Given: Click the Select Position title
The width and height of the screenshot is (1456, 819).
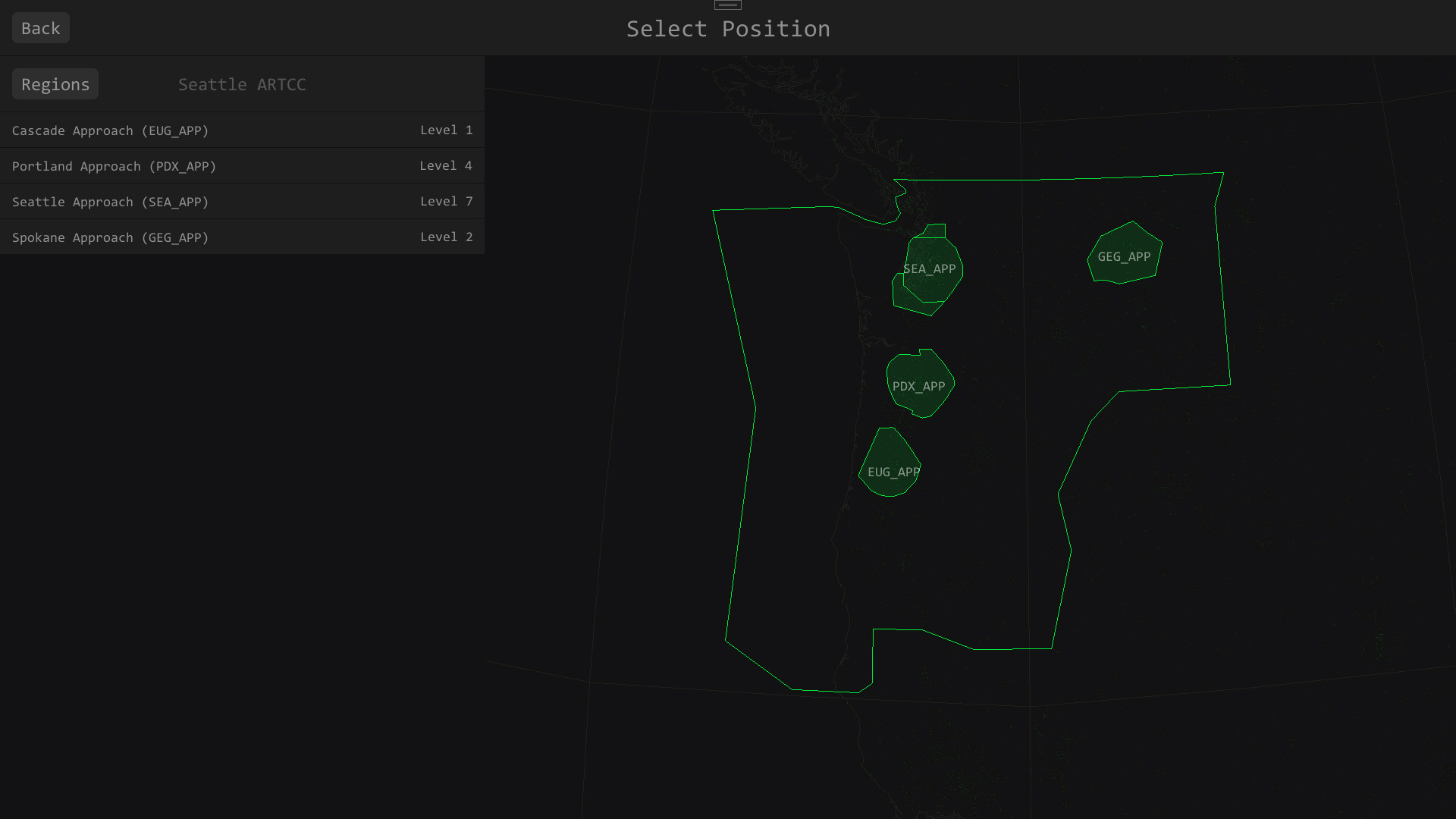Looking at the screenshot, I should pyautogui.click(x=728, y=29).
